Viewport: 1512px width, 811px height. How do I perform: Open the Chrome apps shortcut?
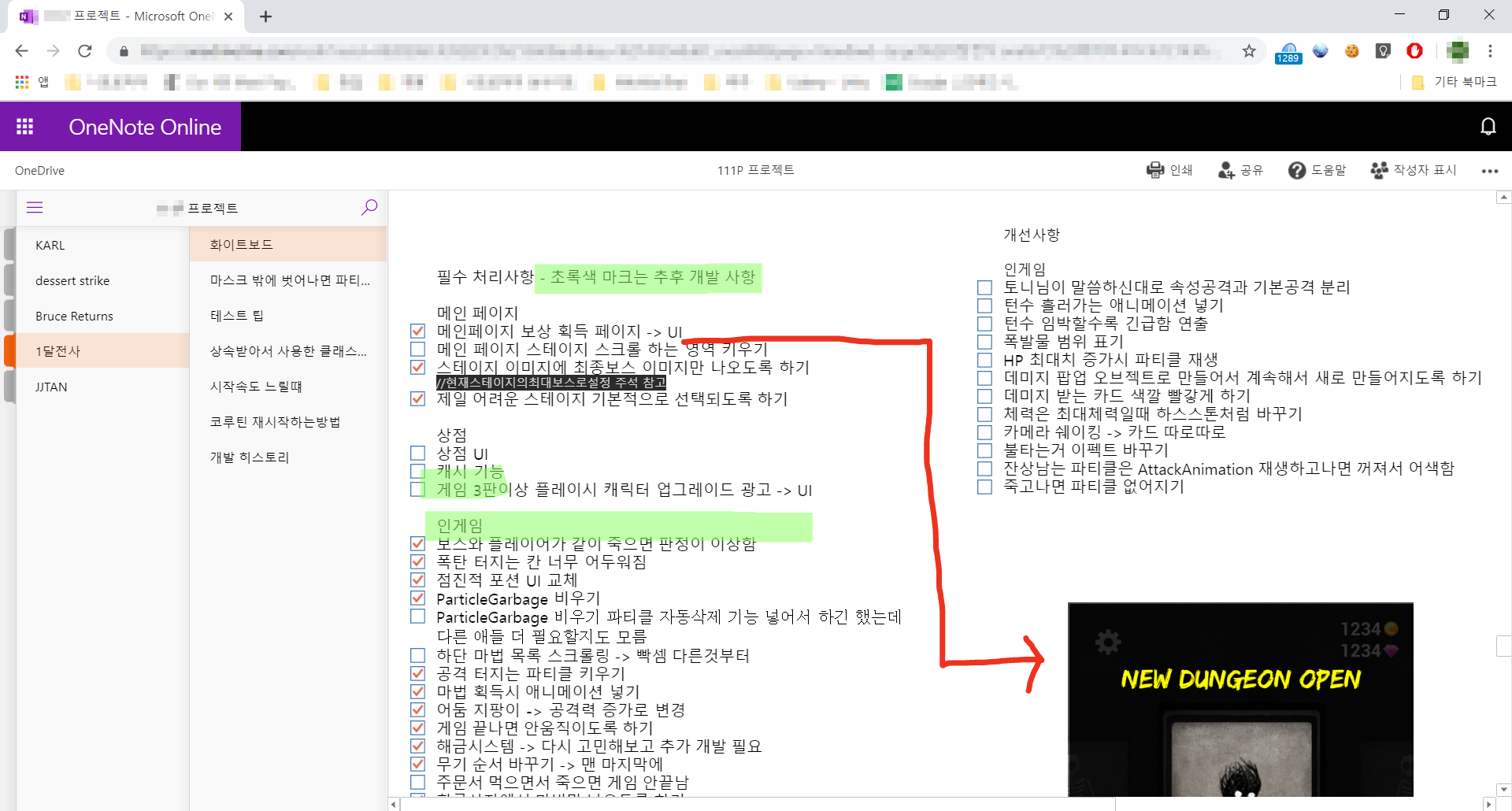point(31,82)
